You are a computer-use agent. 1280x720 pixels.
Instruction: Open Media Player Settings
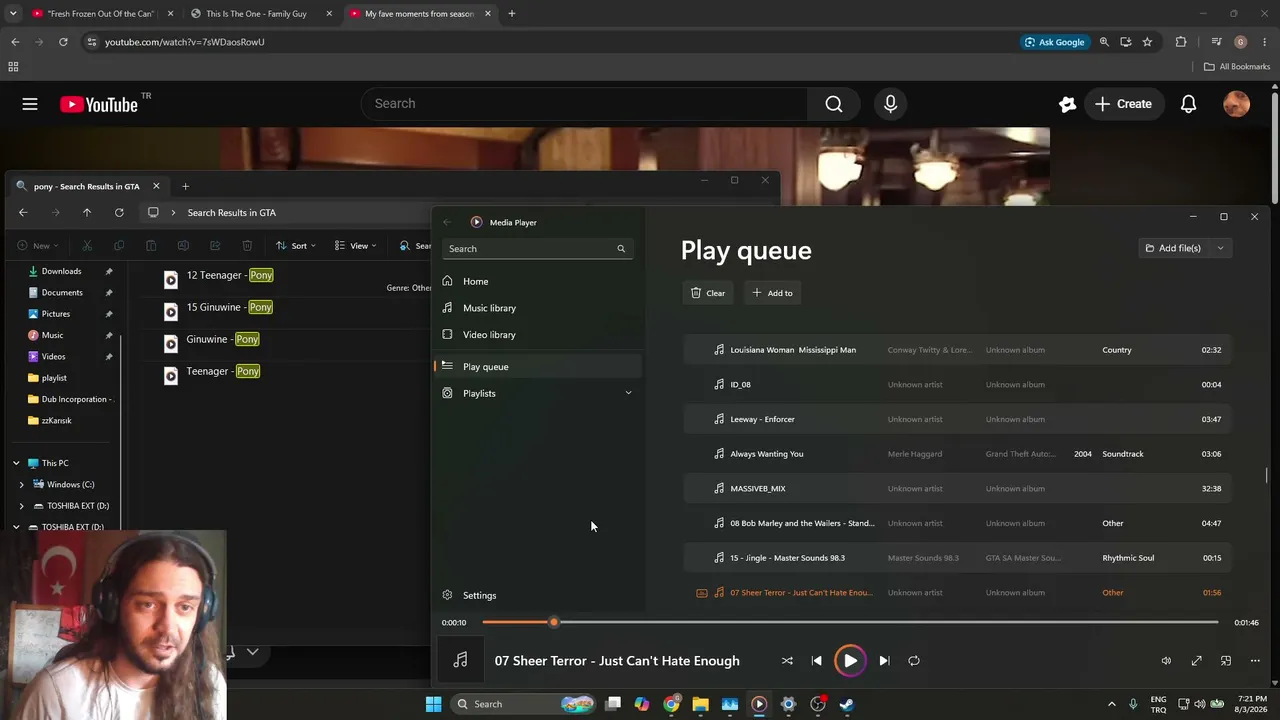click(x=538, y=595)
